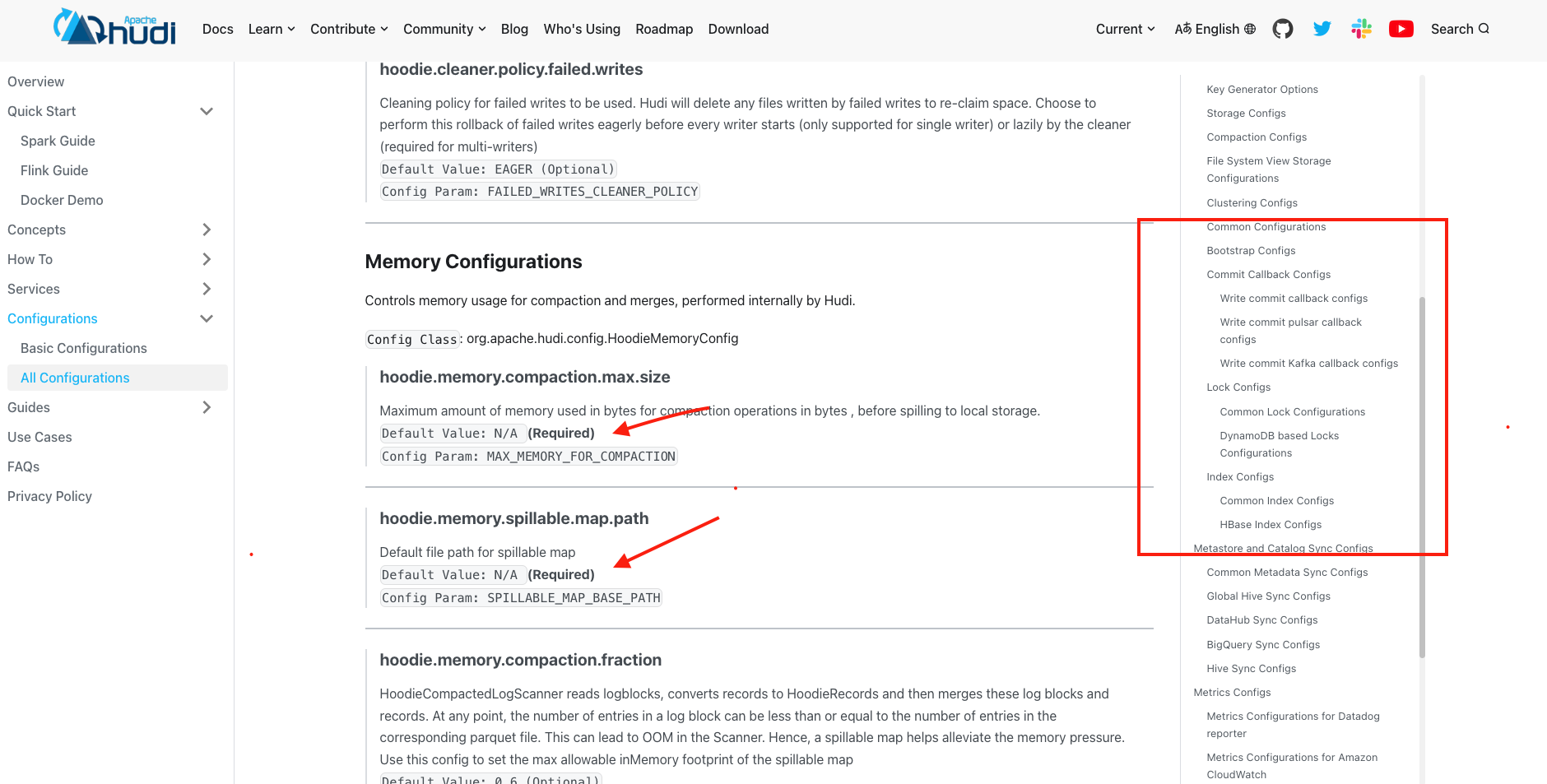Jump to Common Metadata Sync Configs

[x=1287, y=572]
